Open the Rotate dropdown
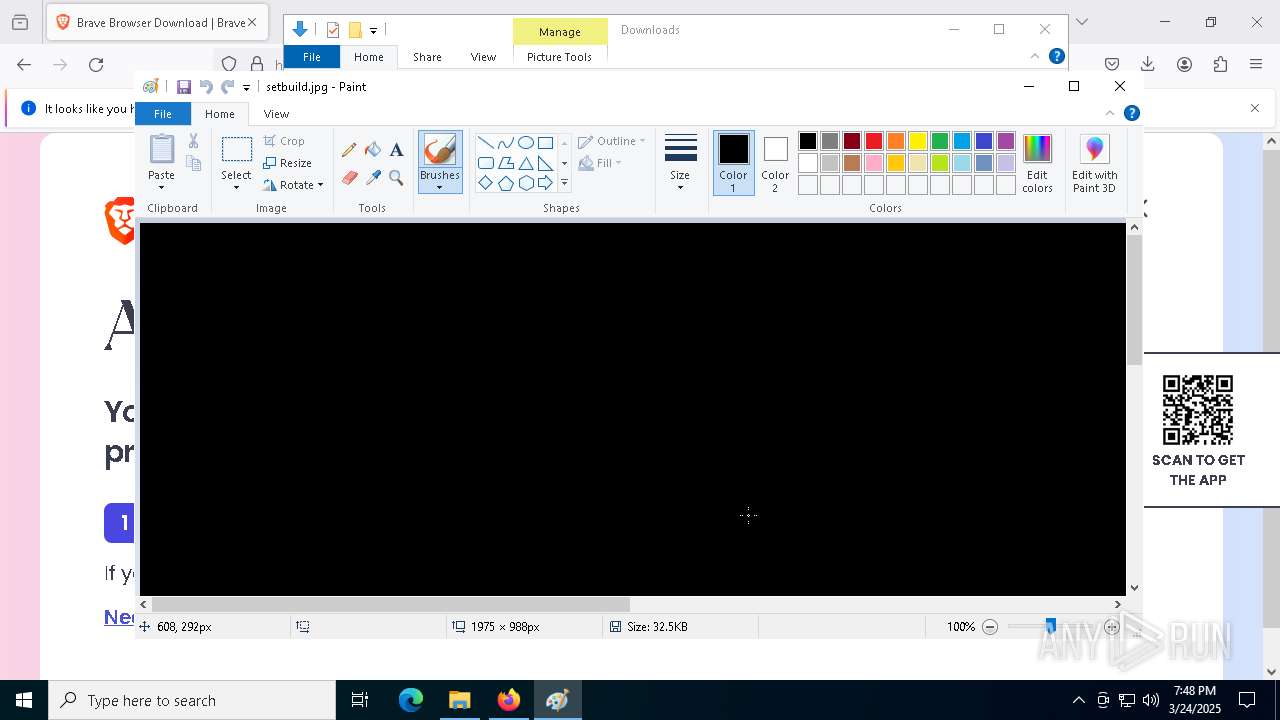The height and width of the screenshot is (720, 1280). point(294,185)
